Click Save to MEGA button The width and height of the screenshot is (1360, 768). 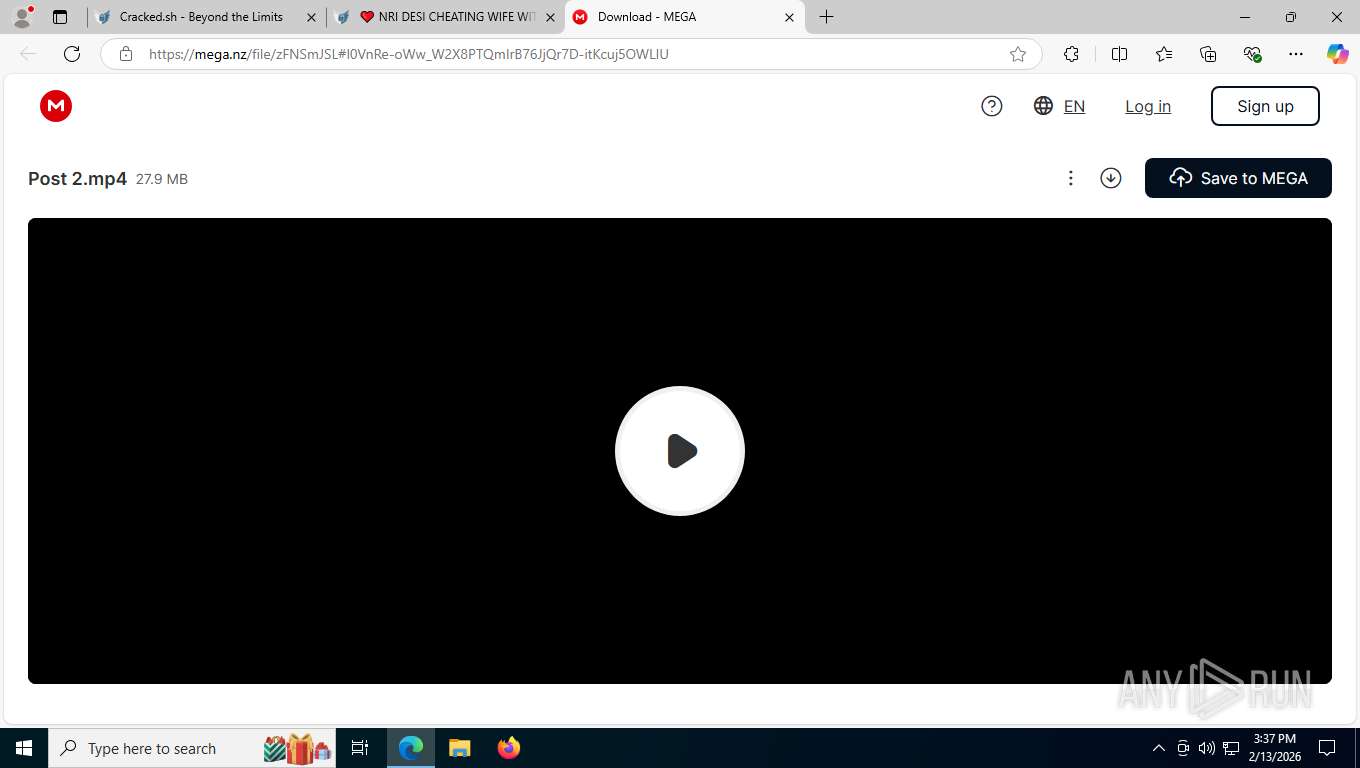pos(1238,178)
